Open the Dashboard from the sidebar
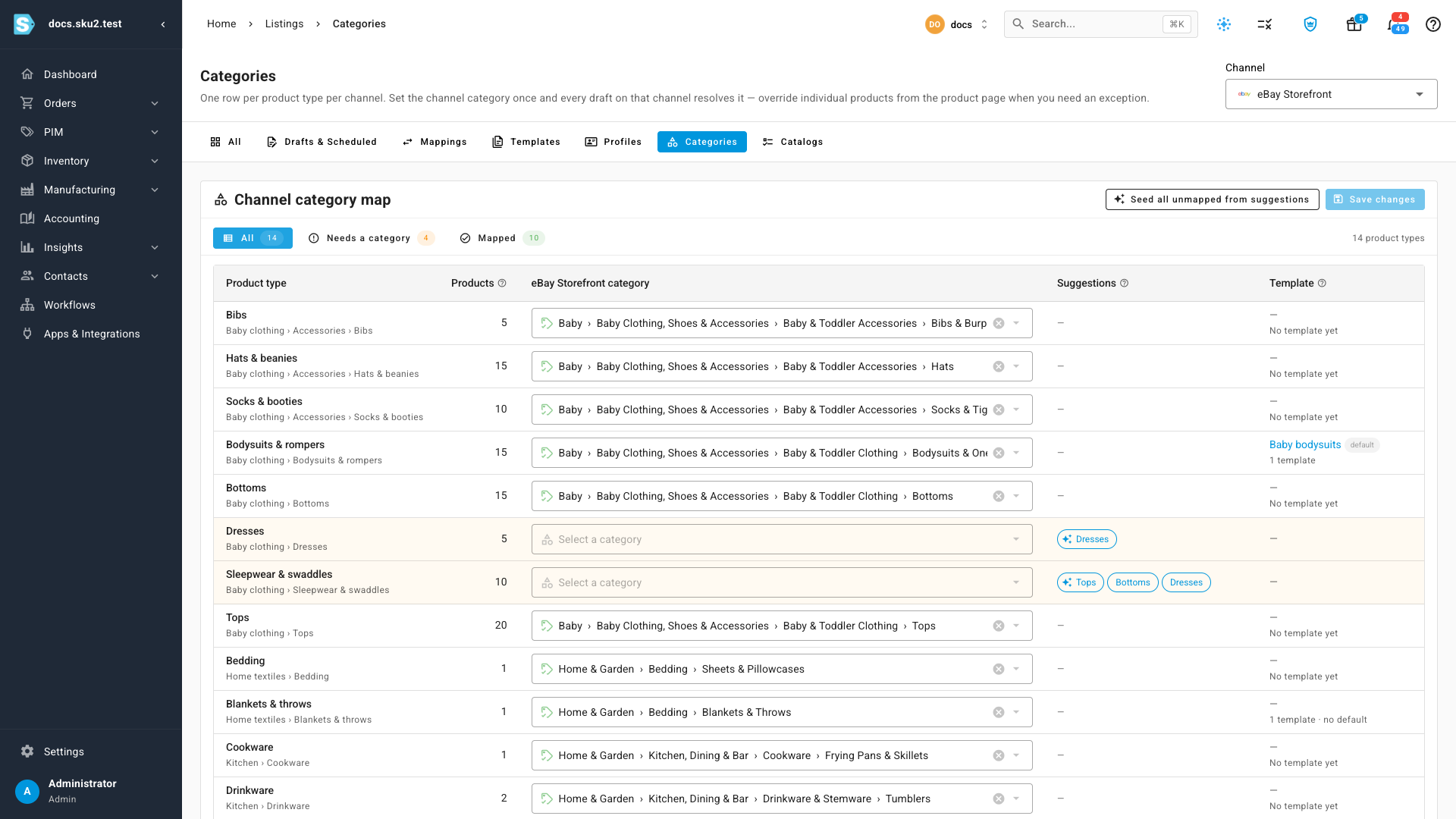 coord(91,74)
